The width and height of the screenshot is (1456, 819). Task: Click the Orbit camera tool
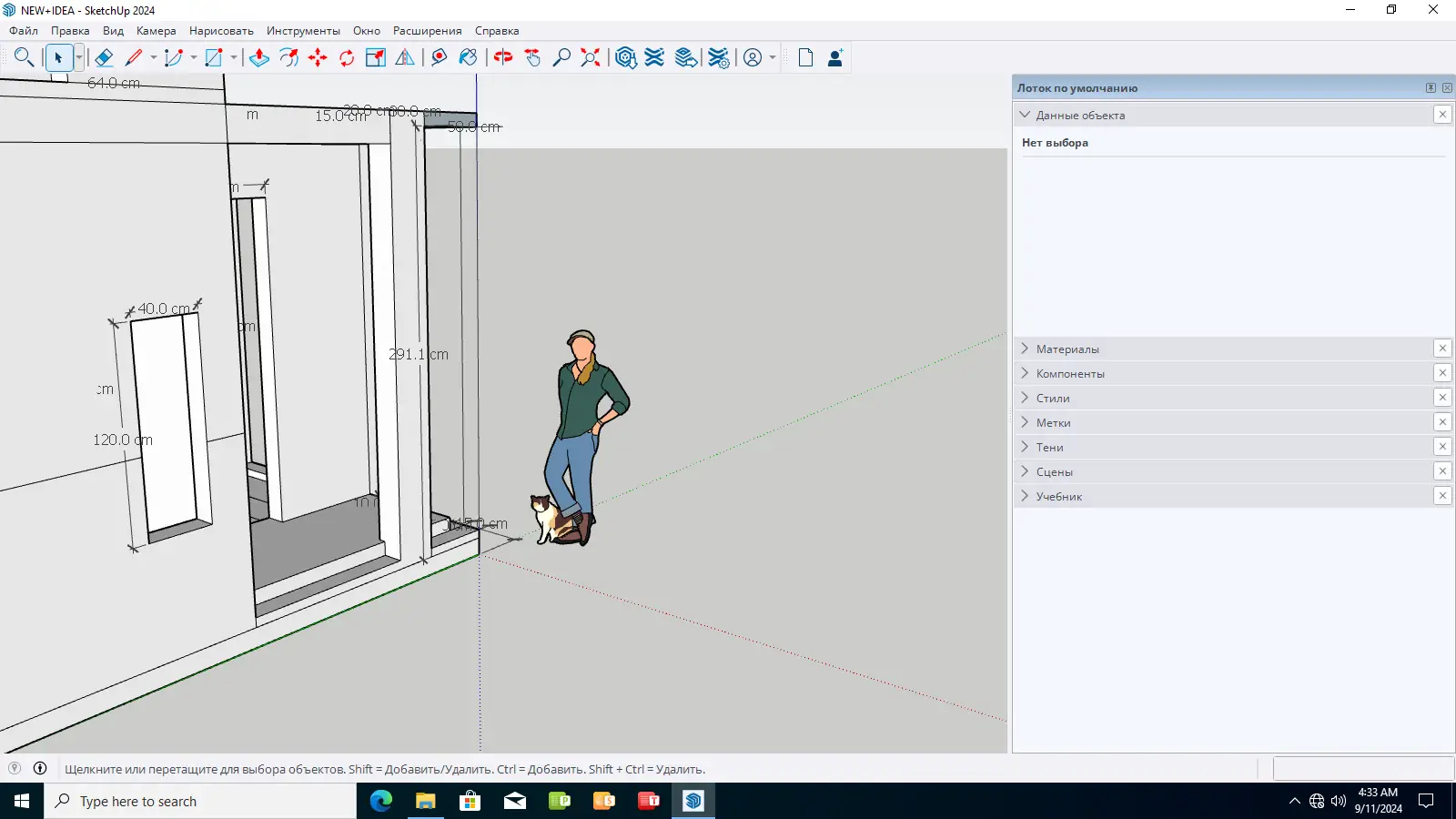click(x=503, y=58)
